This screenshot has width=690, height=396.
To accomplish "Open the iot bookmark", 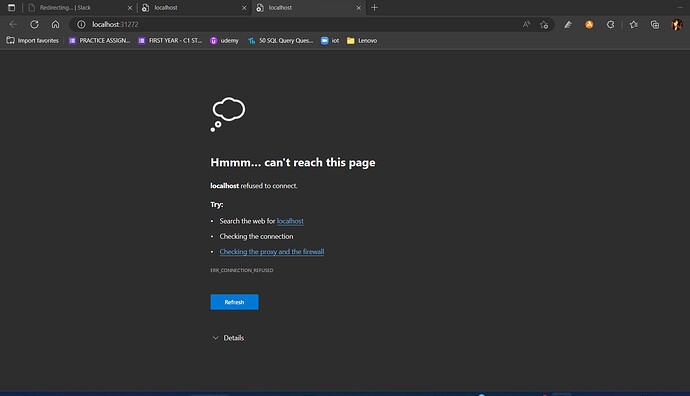I will coord(330,40).
